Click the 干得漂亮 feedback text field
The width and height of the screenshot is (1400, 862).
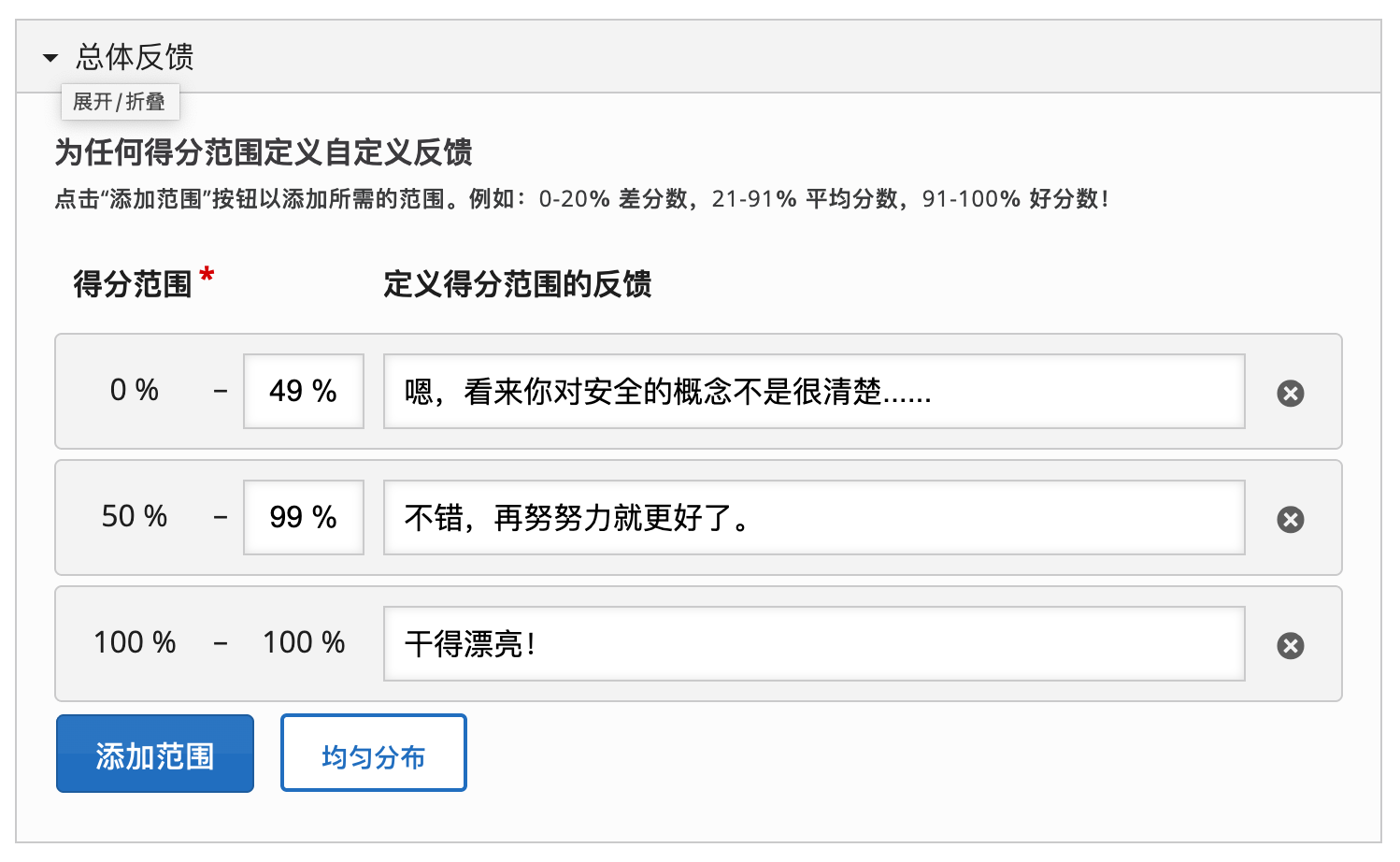[813, 643]
